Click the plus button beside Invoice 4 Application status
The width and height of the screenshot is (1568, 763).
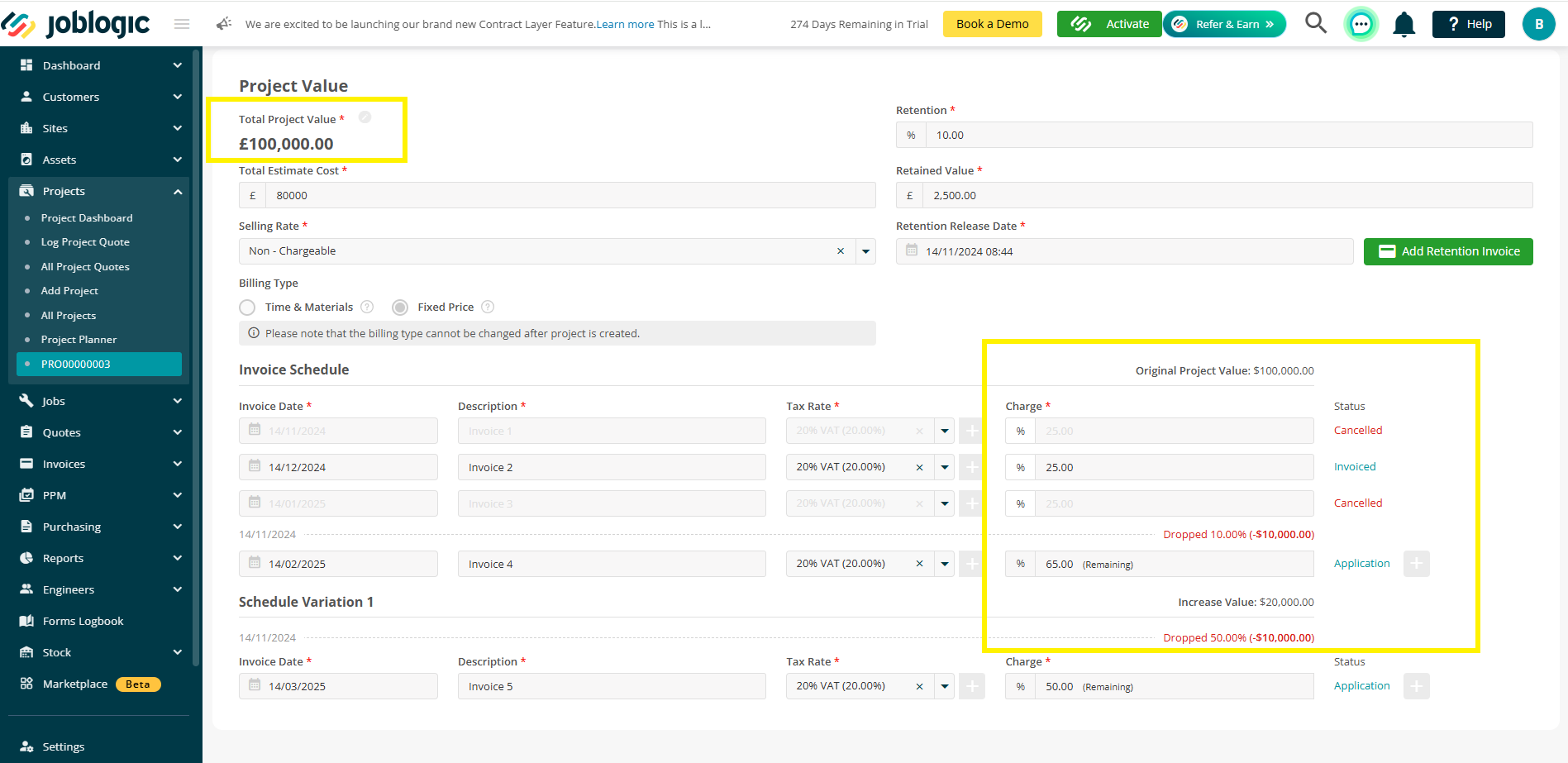click(x=1417, y=564)
